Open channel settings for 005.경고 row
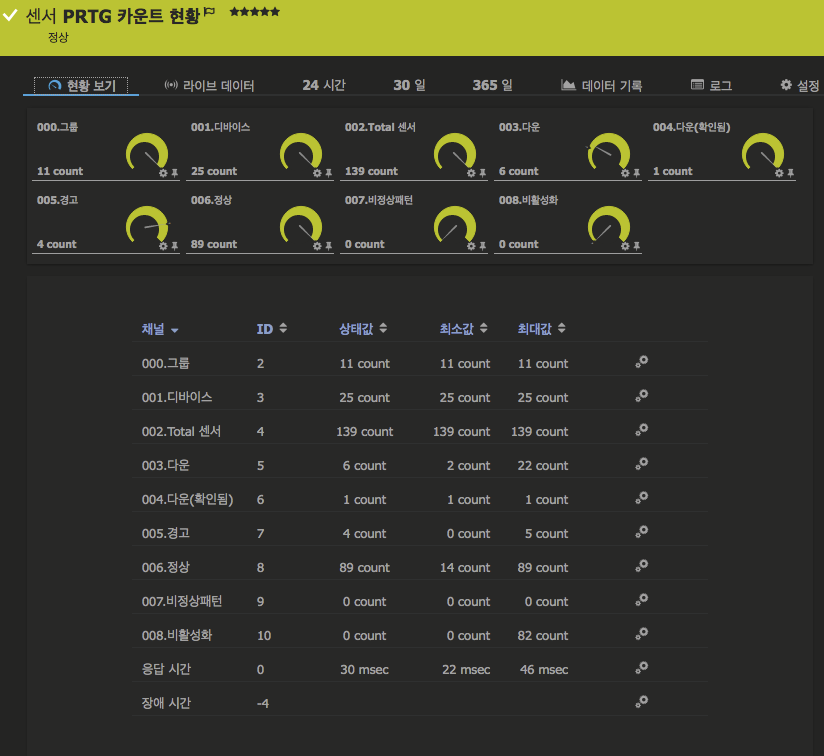 pos(642,532)
